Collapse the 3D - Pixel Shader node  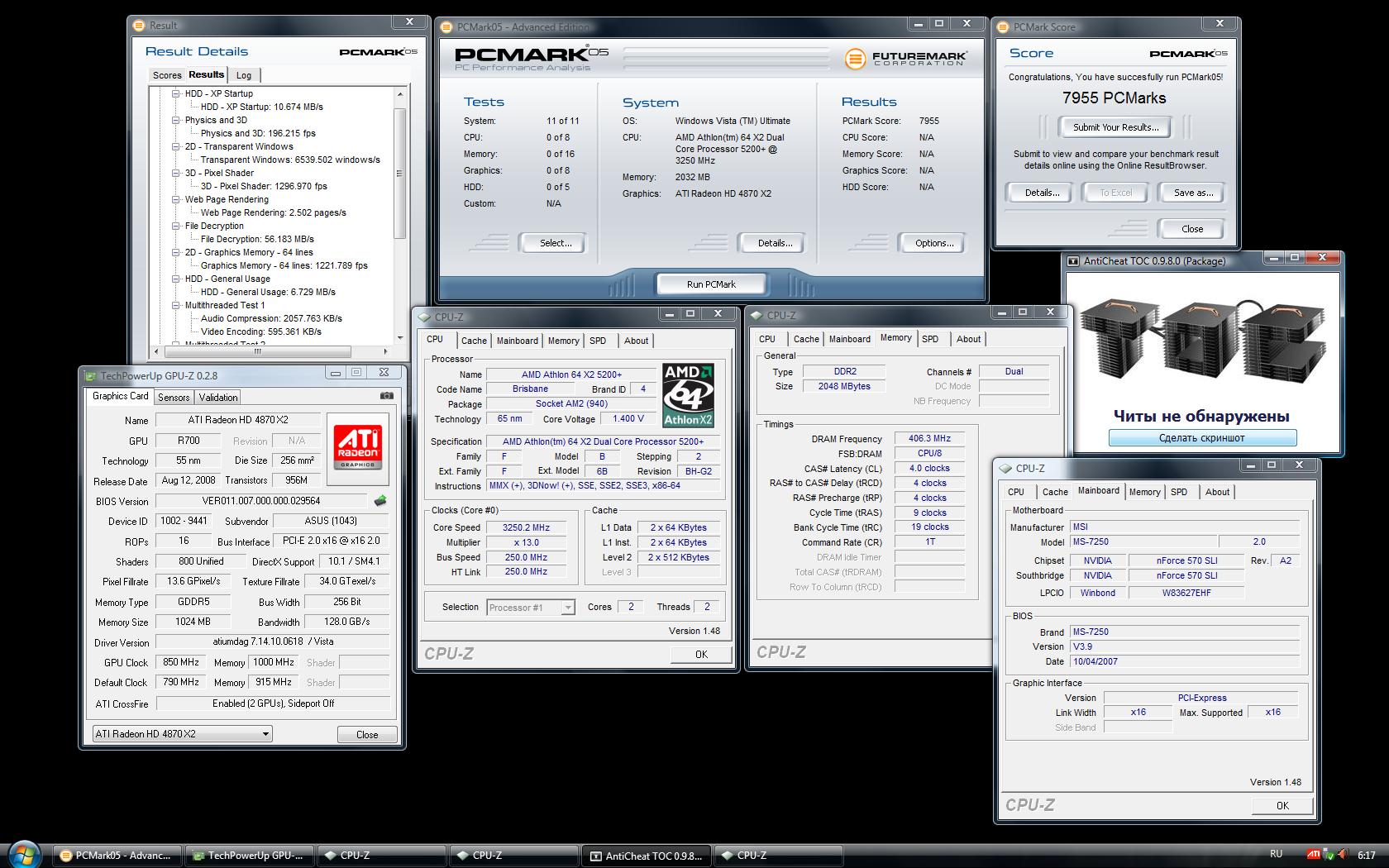point(175,173)
